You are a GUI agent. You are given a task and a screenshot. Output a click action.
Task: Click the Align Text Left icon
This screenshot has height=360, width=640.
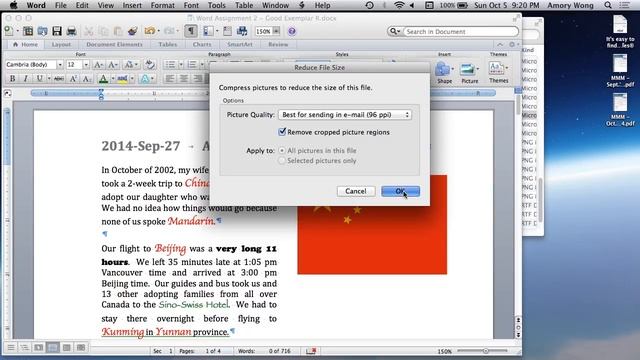170,78
